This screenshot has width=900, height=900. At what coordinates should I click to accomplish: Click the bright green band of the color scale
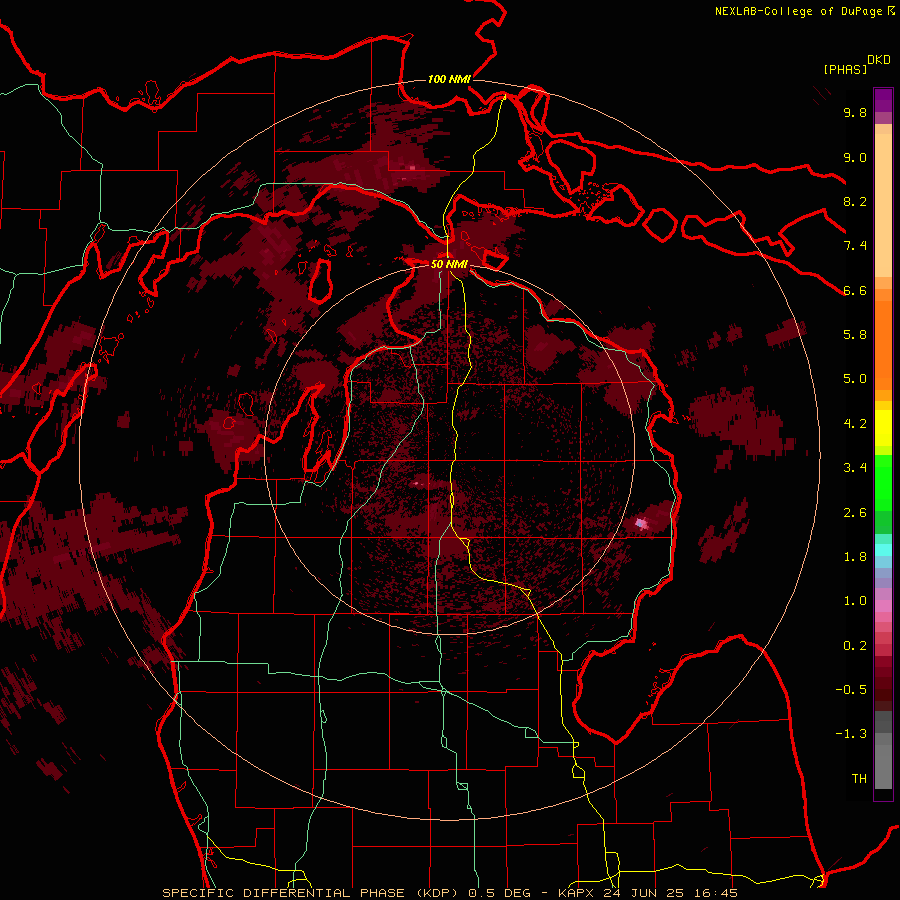883,483
